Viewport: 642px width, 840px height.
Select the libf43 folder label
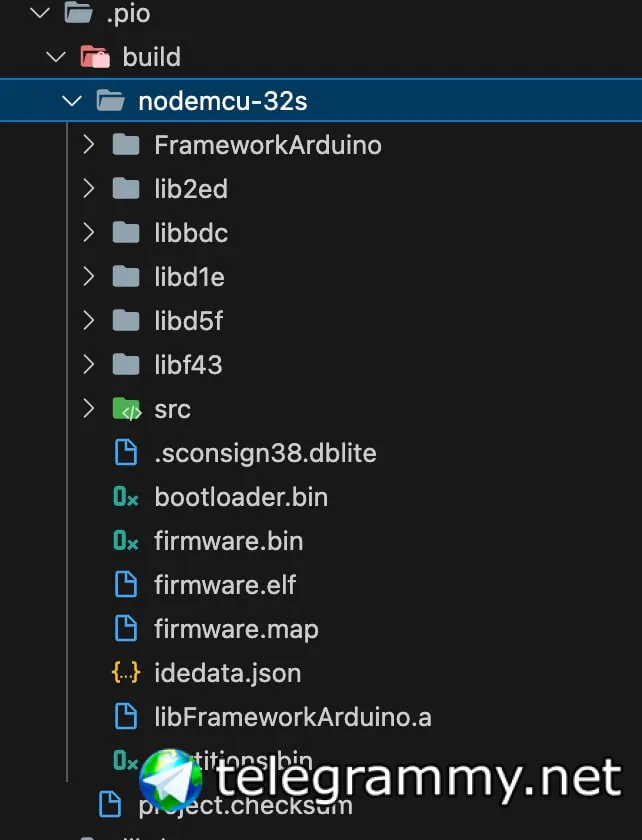point(188,365)
